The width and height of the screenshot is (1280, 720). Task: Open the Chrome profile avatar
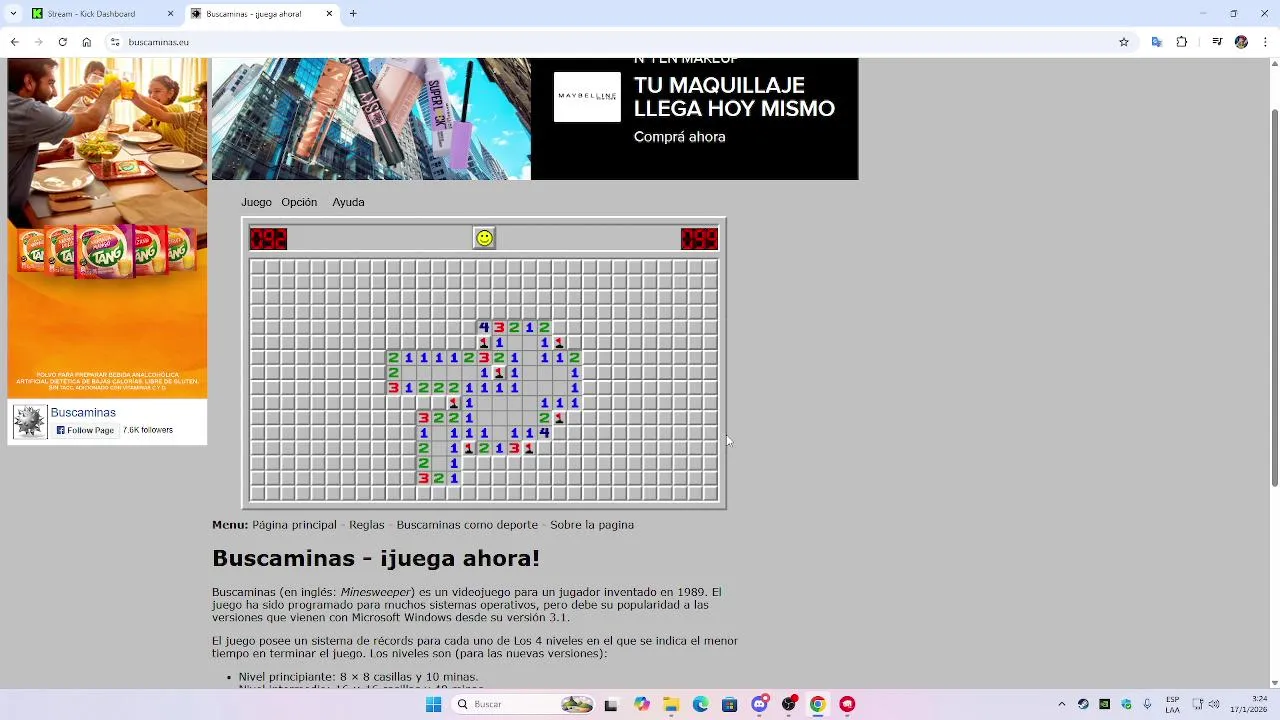1241,42
